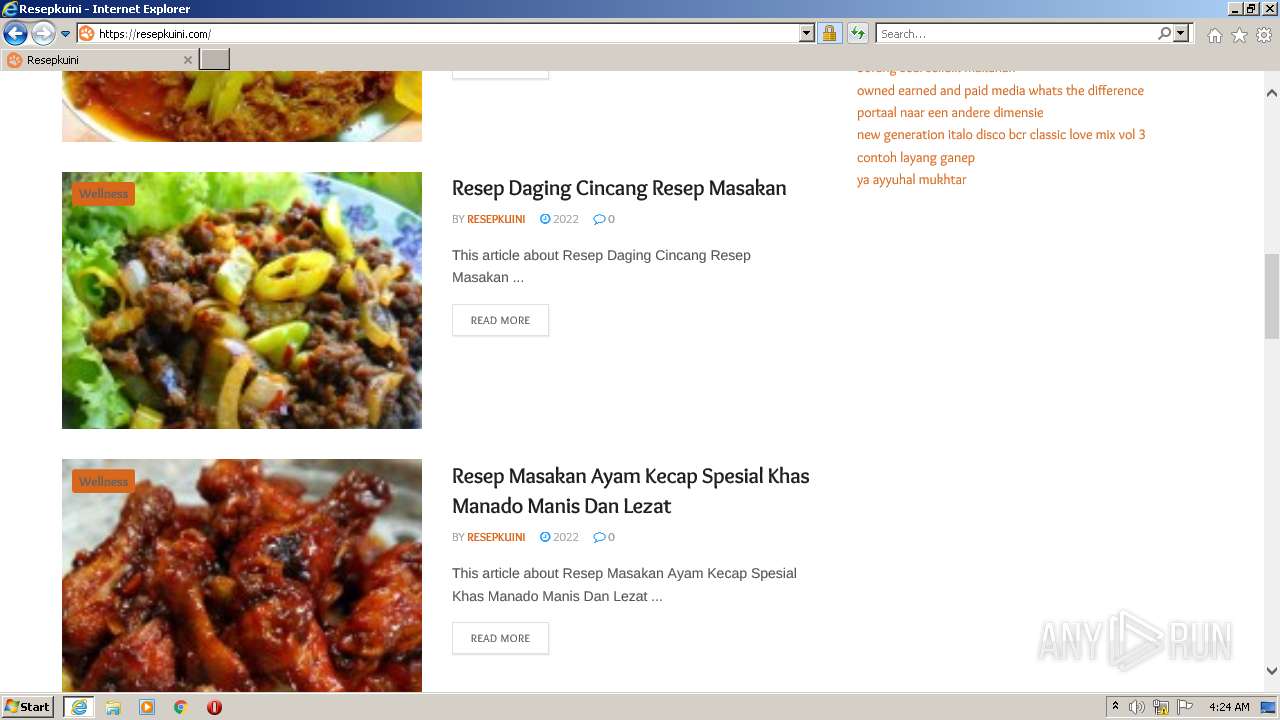Click comment count under Daging Cincang
Viewport: 1280px width, 720px height.
click(x=604, y=219)
